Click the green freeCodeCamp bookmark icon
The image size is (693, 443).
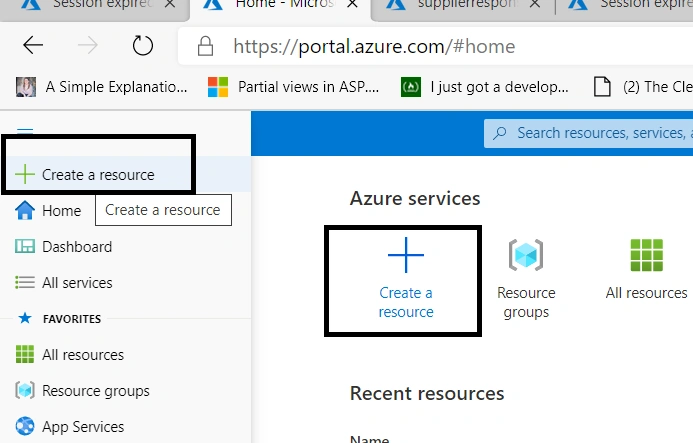[411, 87]
